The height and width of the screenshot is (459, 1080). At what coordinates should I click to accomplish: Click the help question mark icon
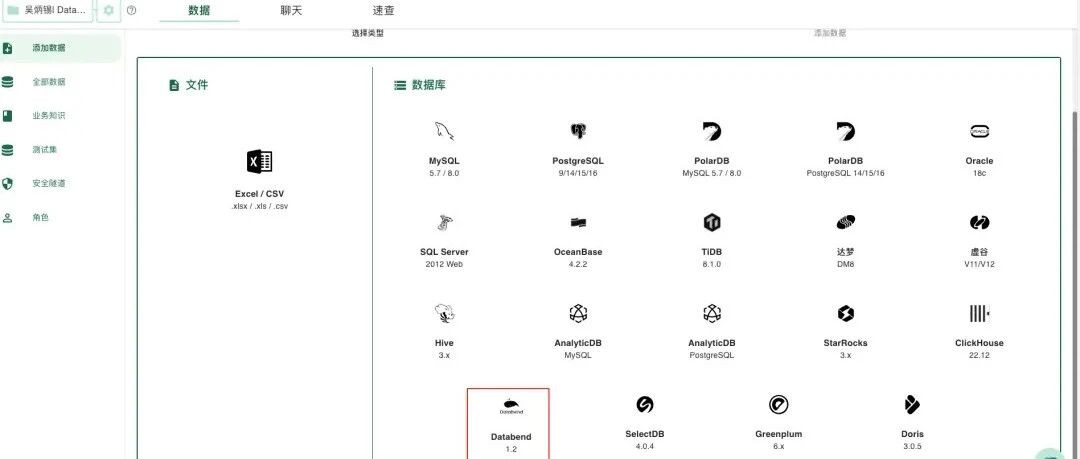132,10
